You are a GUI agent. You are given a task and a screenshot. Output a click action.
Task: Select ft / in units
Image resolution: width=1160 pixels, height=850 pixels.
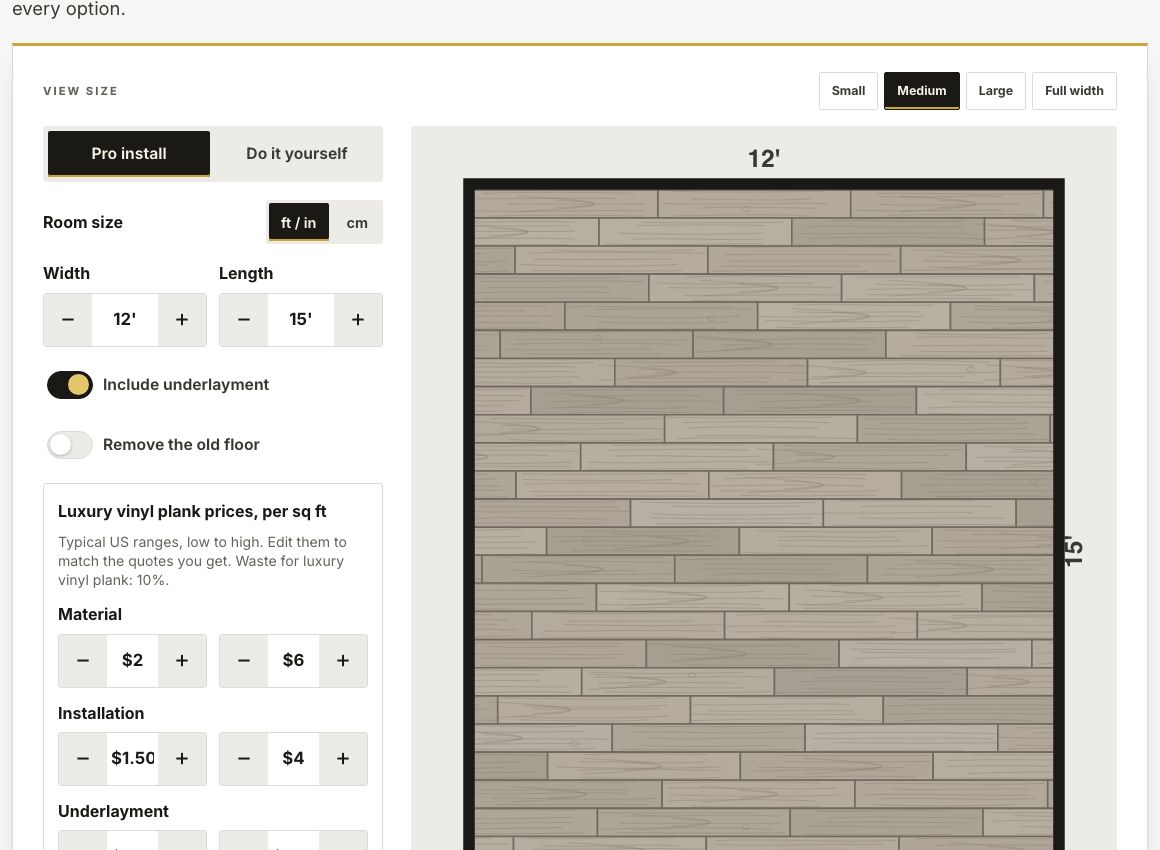(x=298, y=223)
